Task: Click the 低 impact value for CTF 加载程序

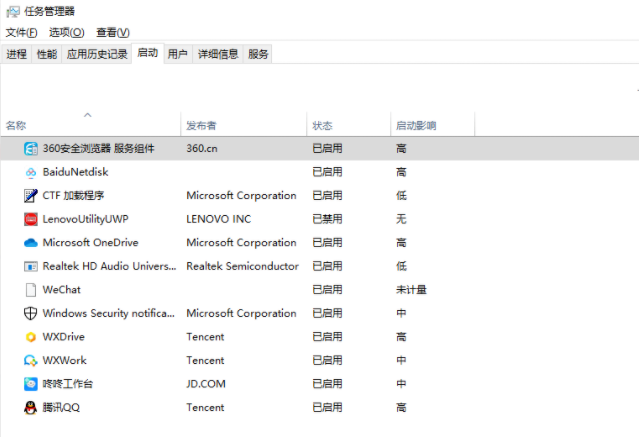Action: (x=401, y=195)
